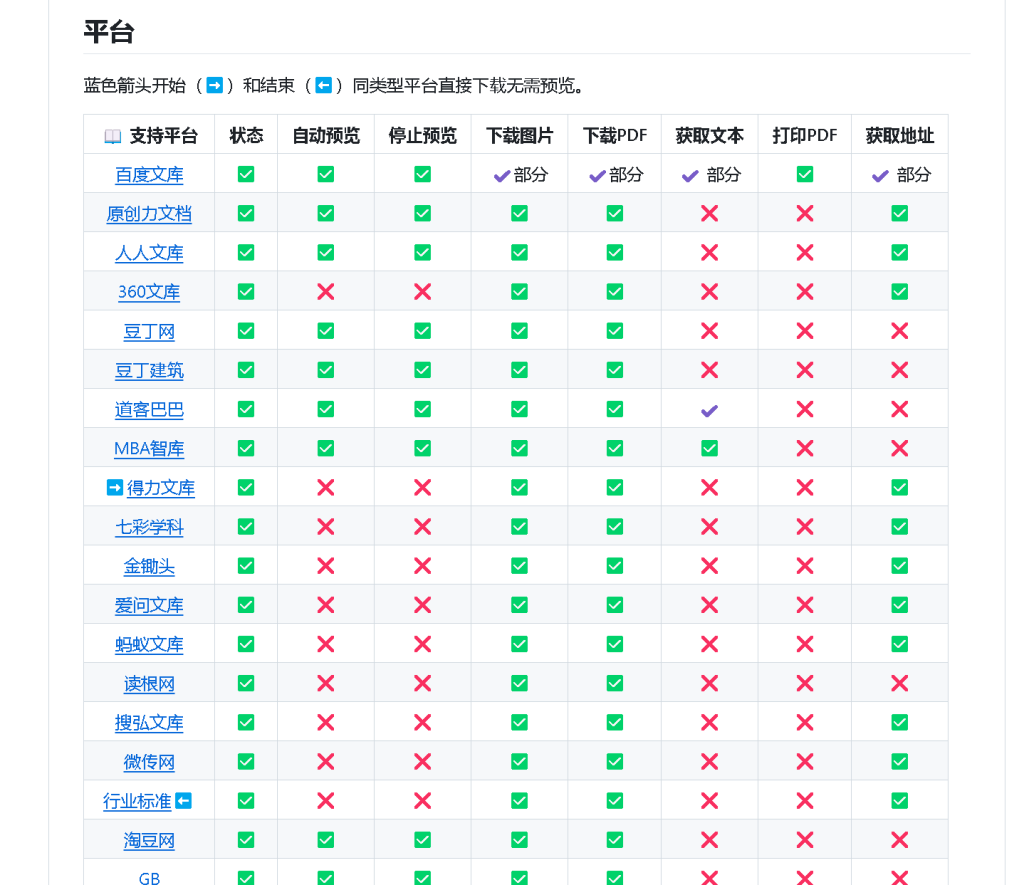Click the red cross in MBA智库 打印PDF cell
The height and width of the screenshot is (885, 1024).
click(x=805, y=449)
